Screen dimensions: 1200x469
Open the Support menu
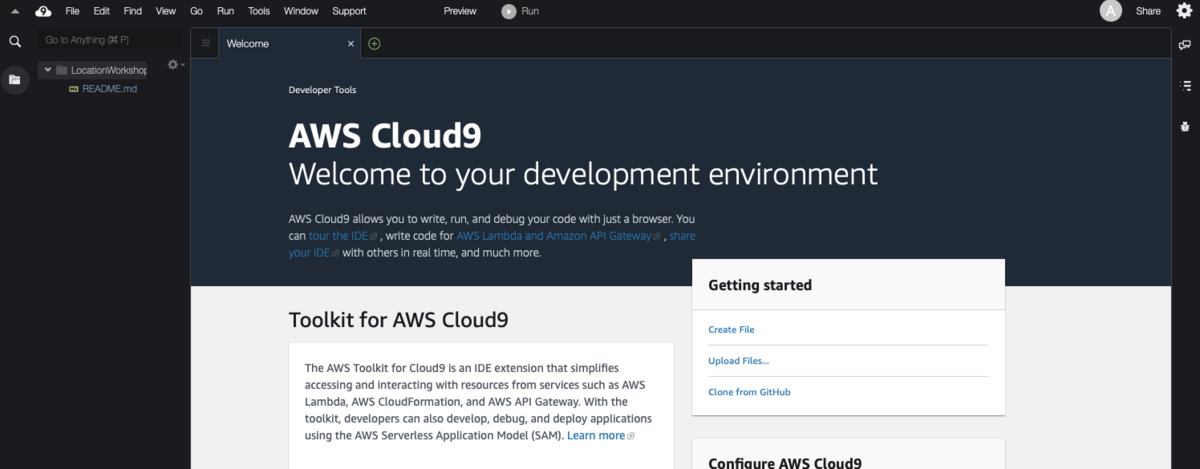click(x=349, y=11)
